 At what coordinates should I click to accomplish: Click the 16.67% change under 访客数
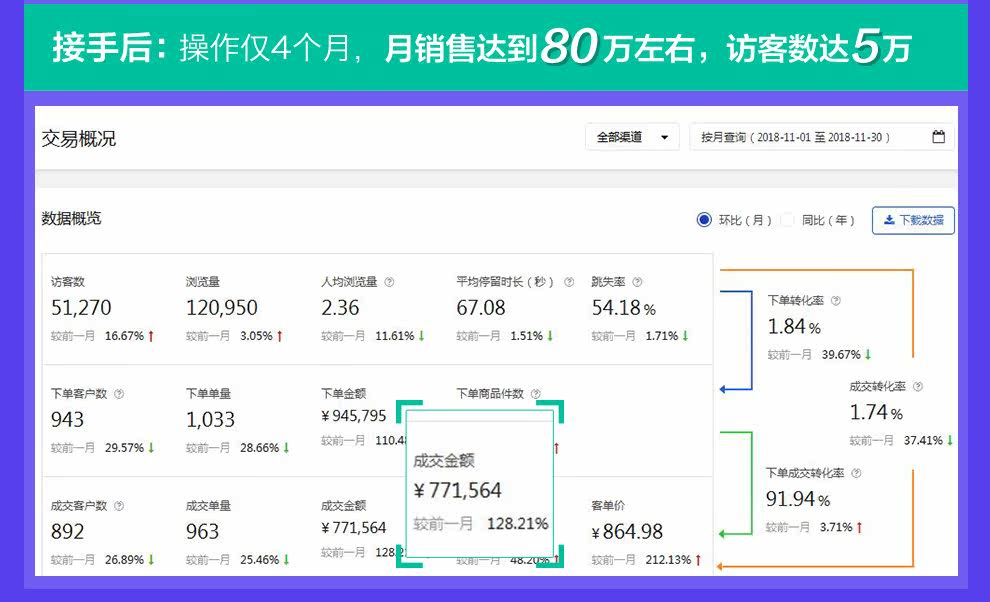(124, 336)
